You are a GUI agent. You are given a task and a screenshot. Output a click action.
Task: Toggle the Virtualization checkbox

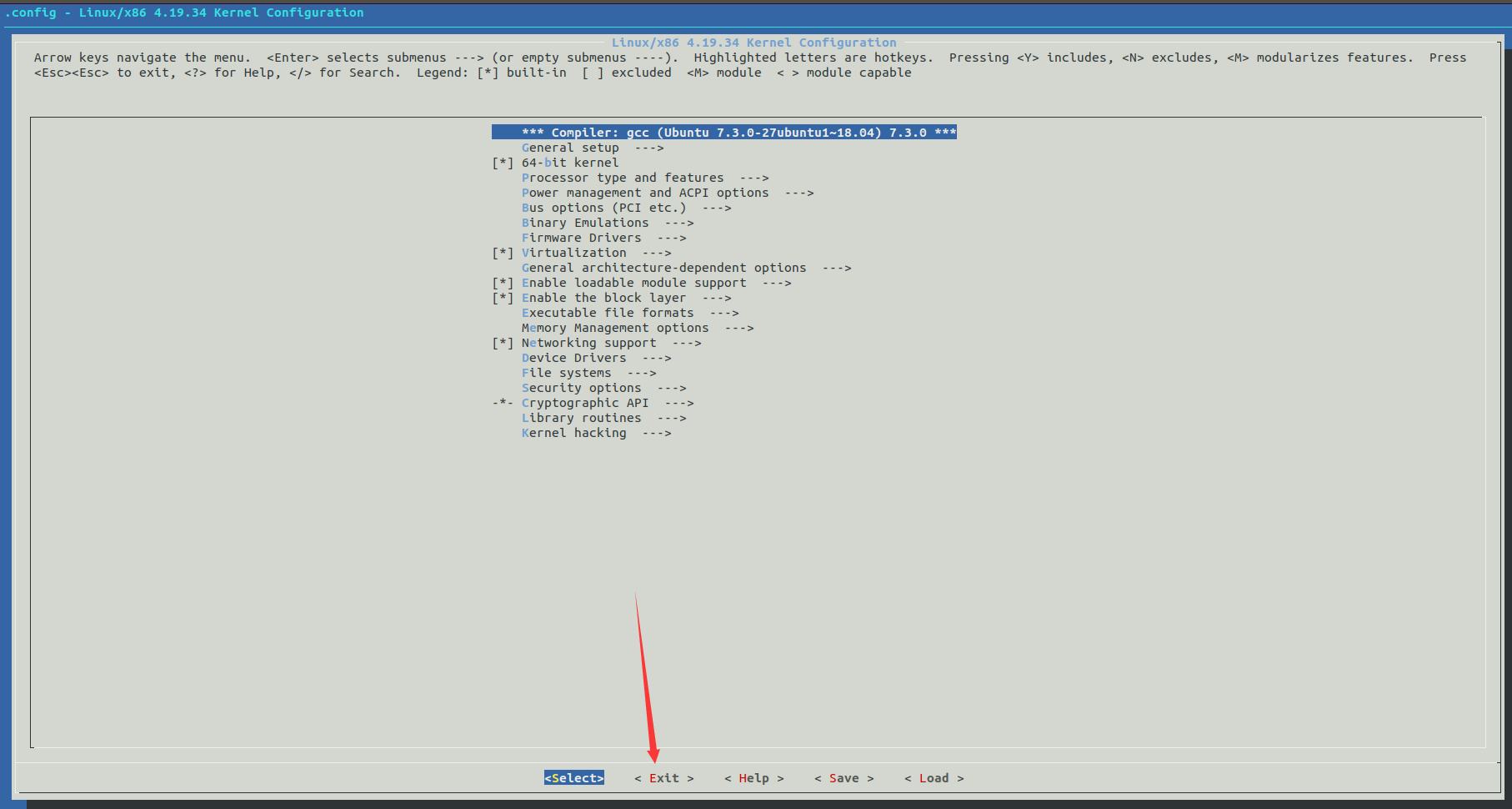point(503,254)
